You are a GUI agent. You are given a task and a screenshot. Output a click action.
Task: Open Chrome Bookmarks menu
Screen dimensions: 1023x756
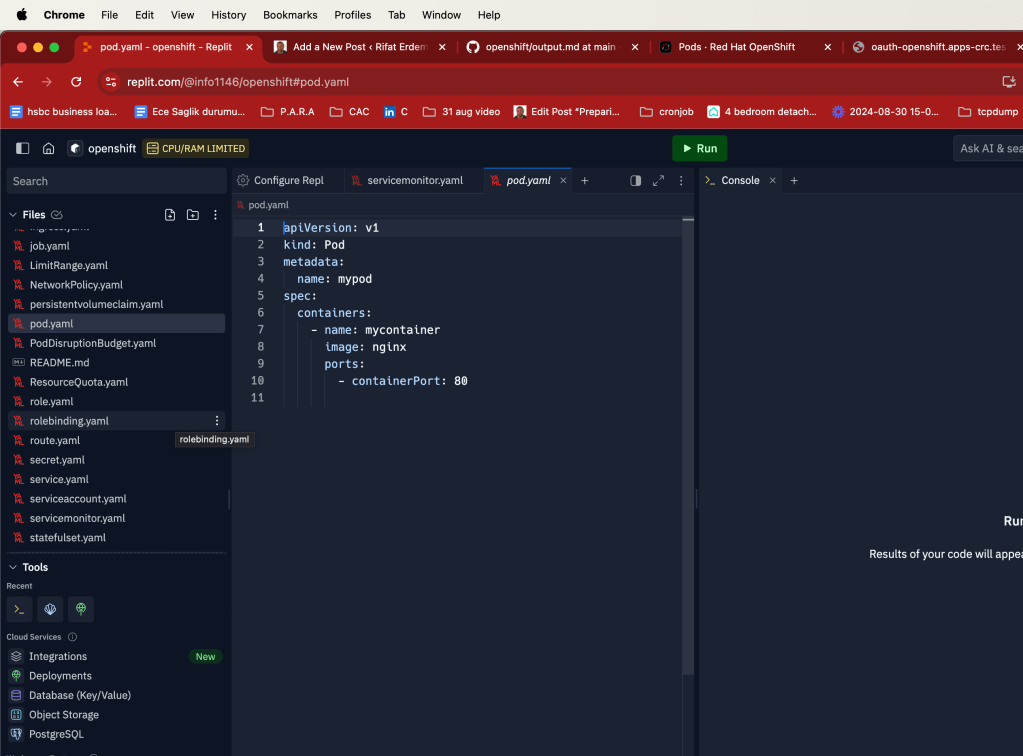(x=290, y=15)
